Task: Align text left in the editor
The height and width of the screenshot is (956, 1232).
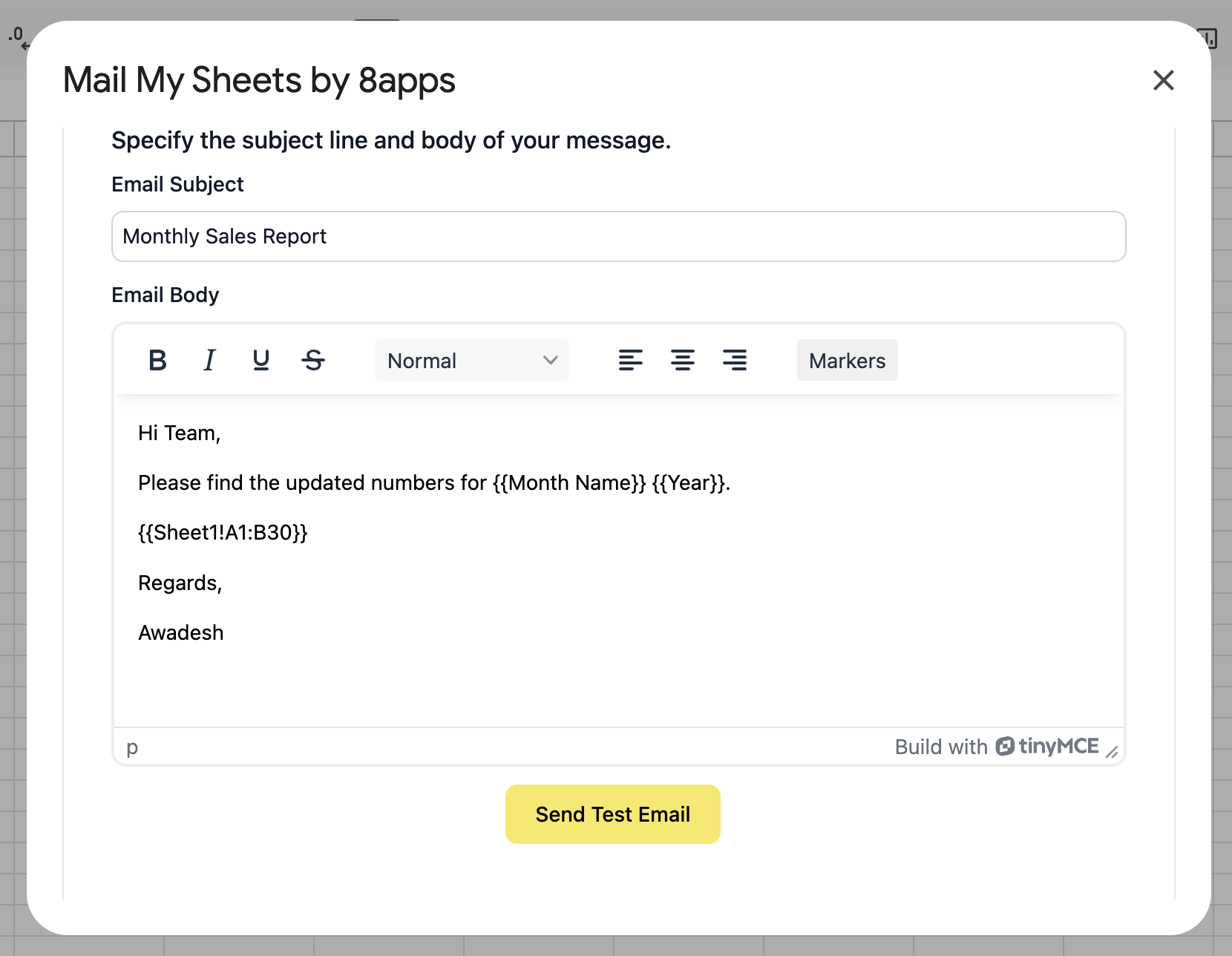Action: [x=630, y=361]
